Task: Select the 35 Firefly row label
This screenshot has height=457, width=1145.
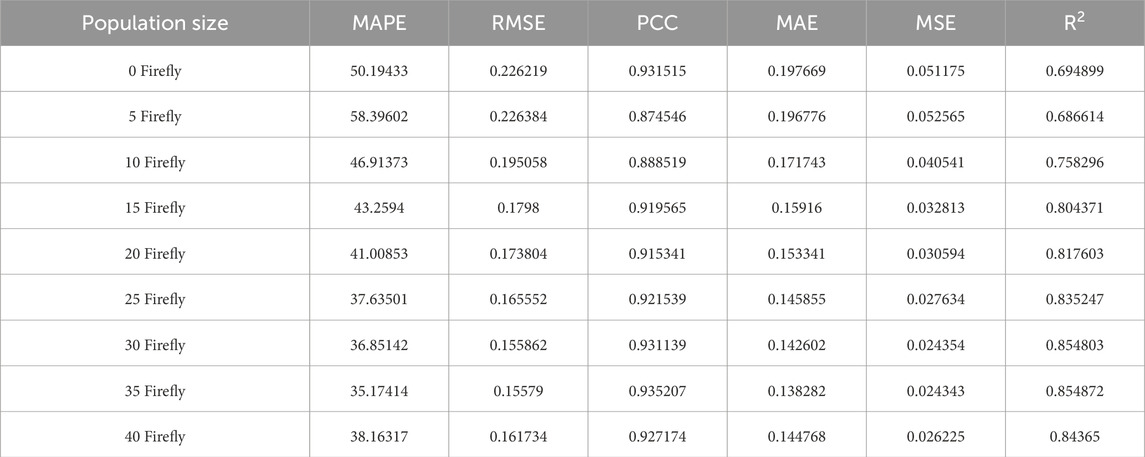Action: [154, 391]
